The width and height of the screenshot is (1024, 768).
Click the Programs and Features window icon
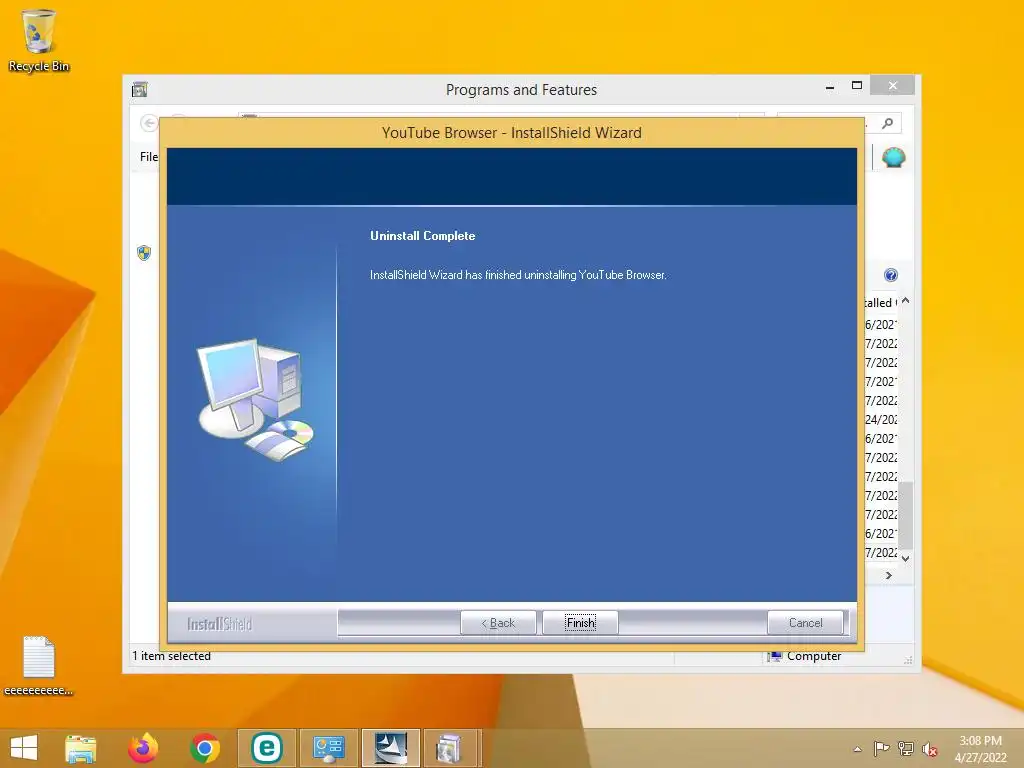[x=140, y=89]
